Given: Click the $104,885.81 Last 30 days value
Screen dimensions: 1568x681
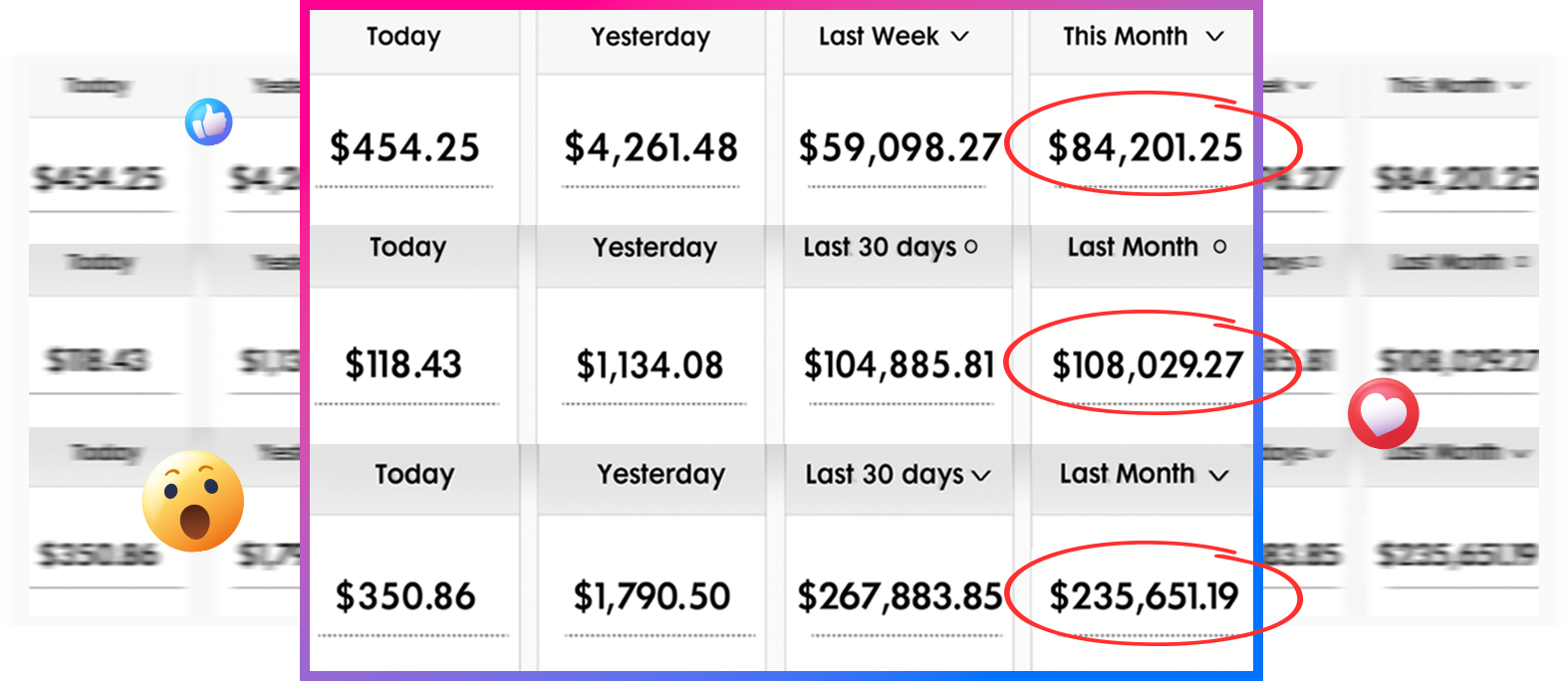Looking at the screenshot, I should [x=900, y=365].
